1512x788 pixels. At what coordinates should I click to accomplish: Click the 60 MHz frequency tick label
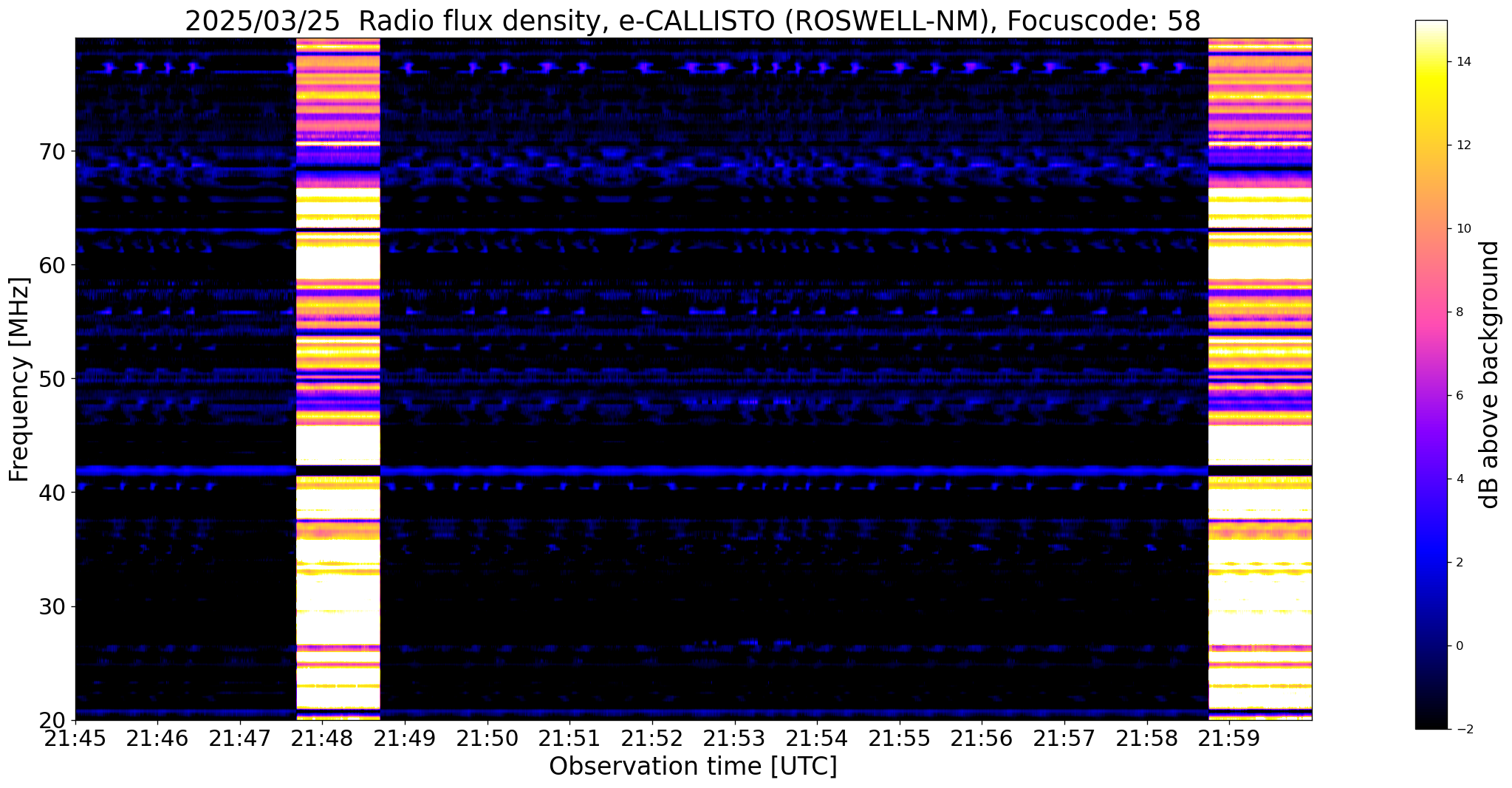coord(52,265)
